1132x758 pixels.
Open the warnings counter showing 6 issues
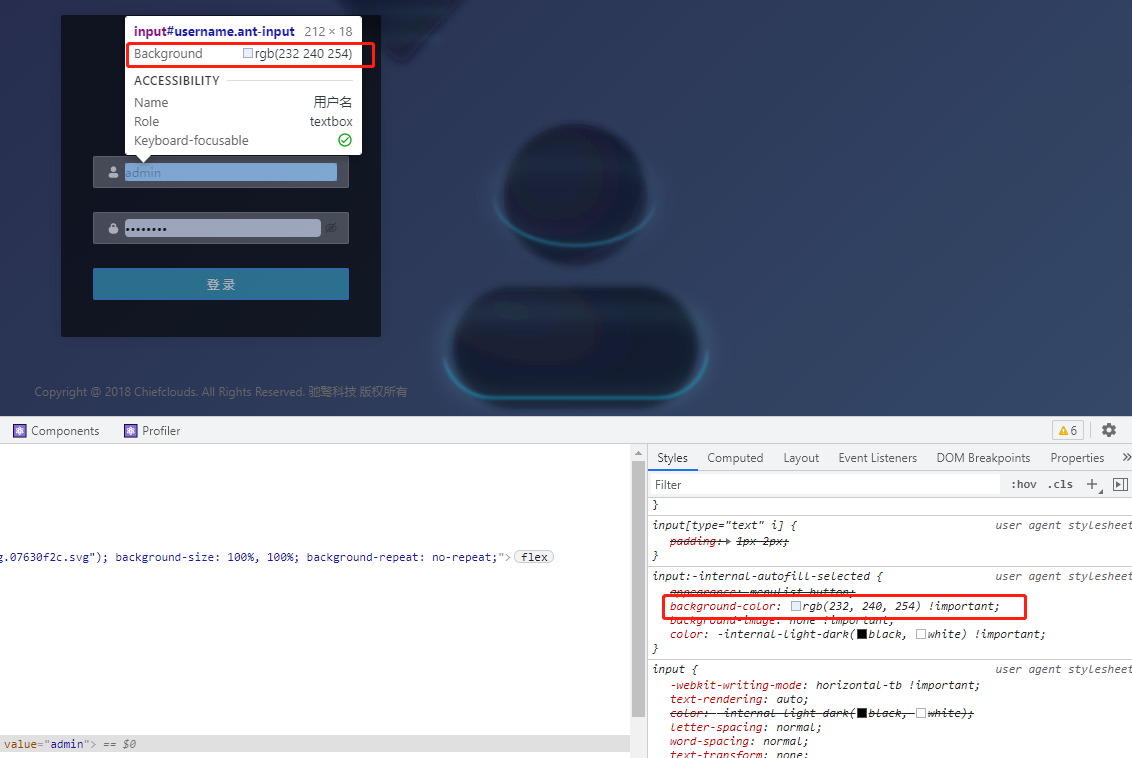(1067, 430)
